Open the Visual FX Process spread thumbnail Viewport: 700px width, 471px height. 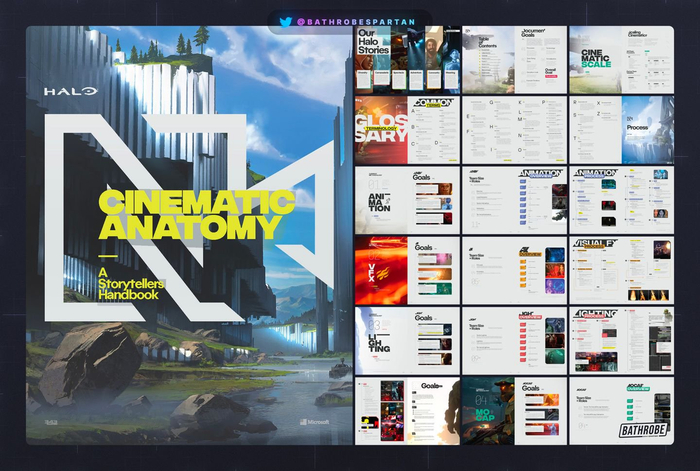coord(621,271)
